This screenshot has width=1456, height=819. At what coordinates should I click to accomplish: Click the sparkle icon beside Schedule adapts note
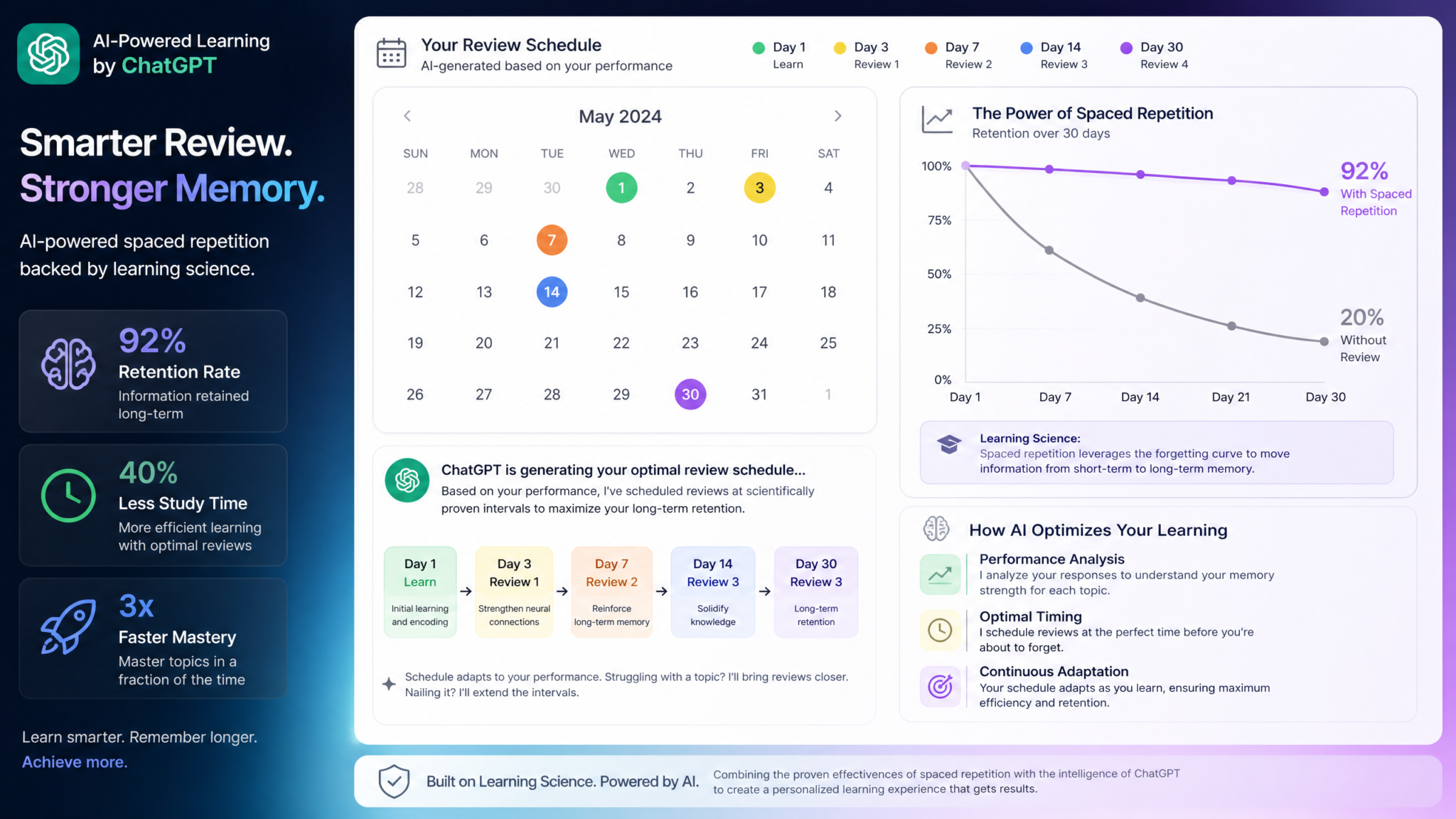point(389,684)
